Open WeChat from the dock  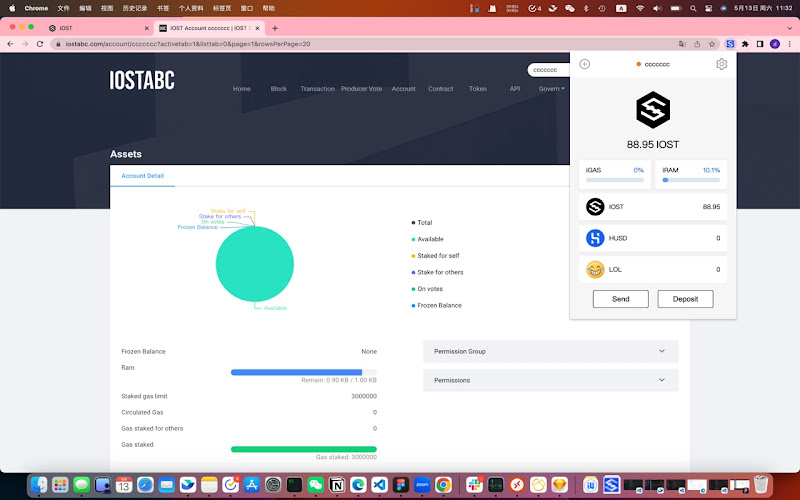(316, 484)
